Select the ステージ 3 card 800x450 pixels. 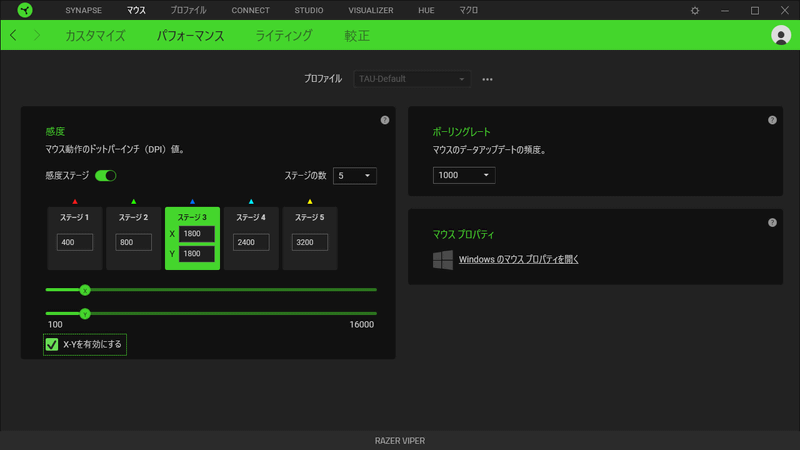click(192, 238)
